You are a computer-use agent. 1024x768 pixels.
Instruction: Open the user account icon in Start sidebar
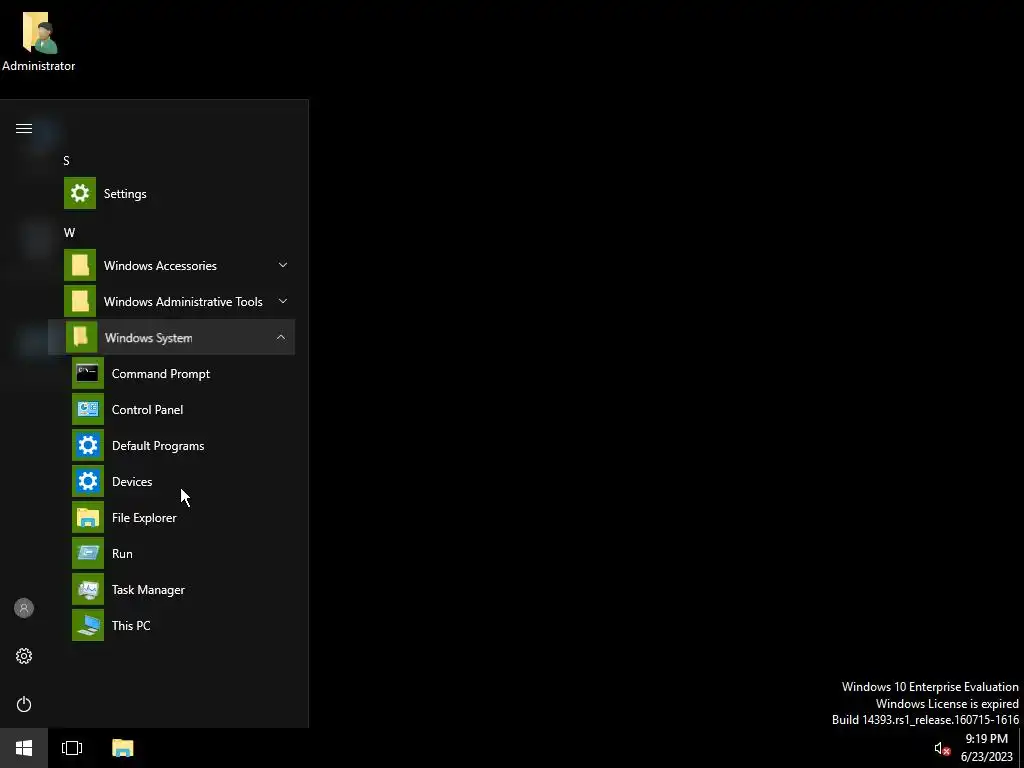[24, 608]
